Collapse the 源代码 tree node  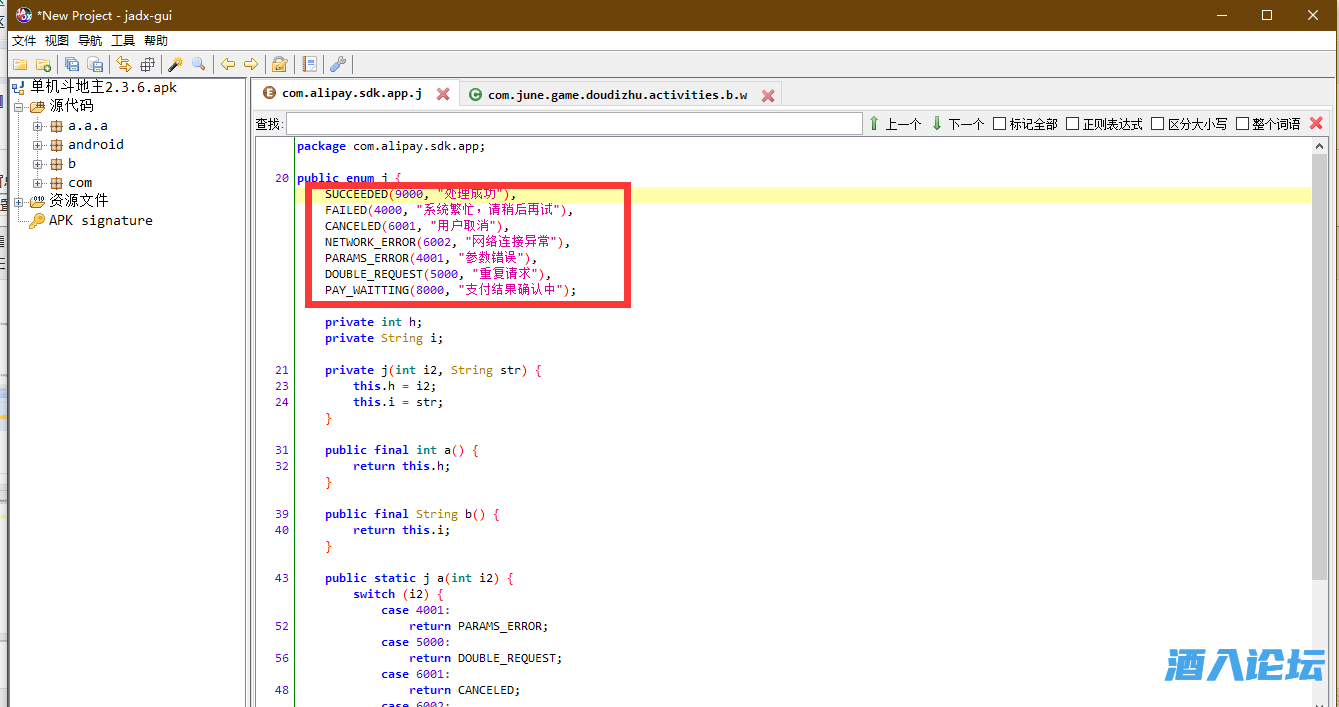19,107
